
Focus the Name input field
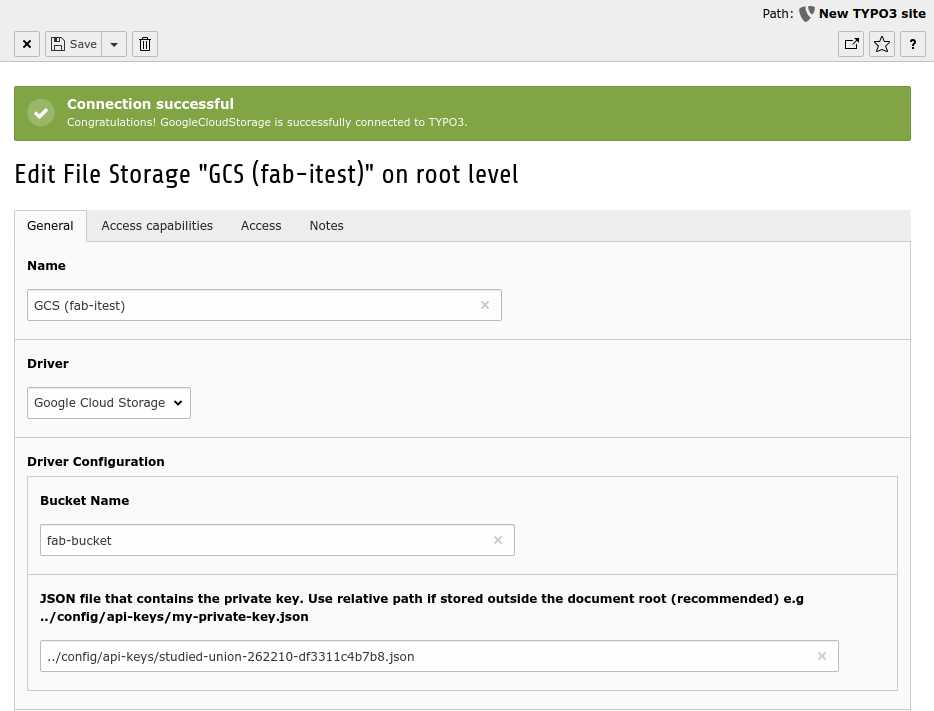pos(264,305)
